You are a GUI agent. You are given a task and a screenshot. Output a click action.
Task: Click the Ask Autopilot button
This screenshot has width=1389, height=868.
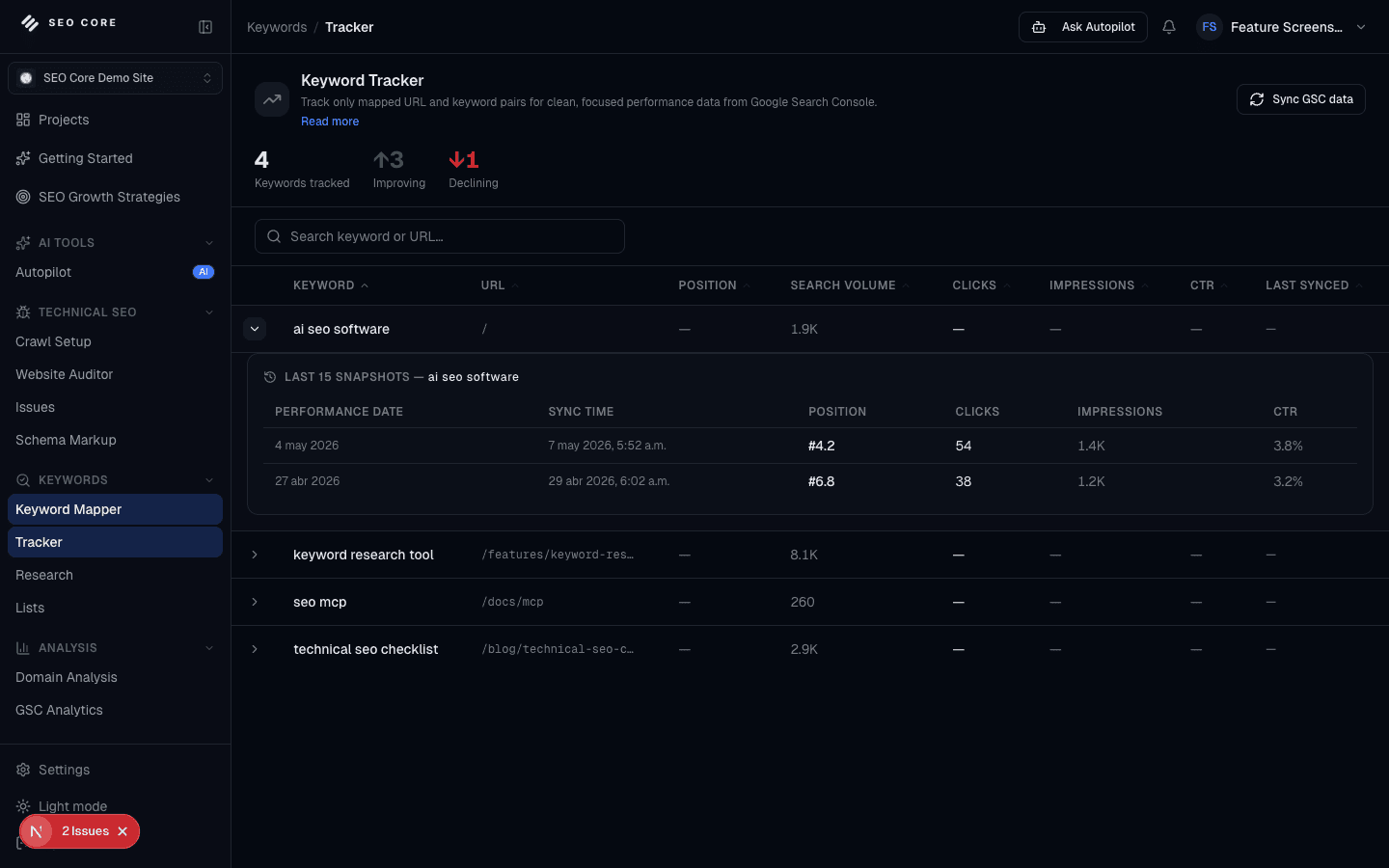click(x=1082, y=27)
